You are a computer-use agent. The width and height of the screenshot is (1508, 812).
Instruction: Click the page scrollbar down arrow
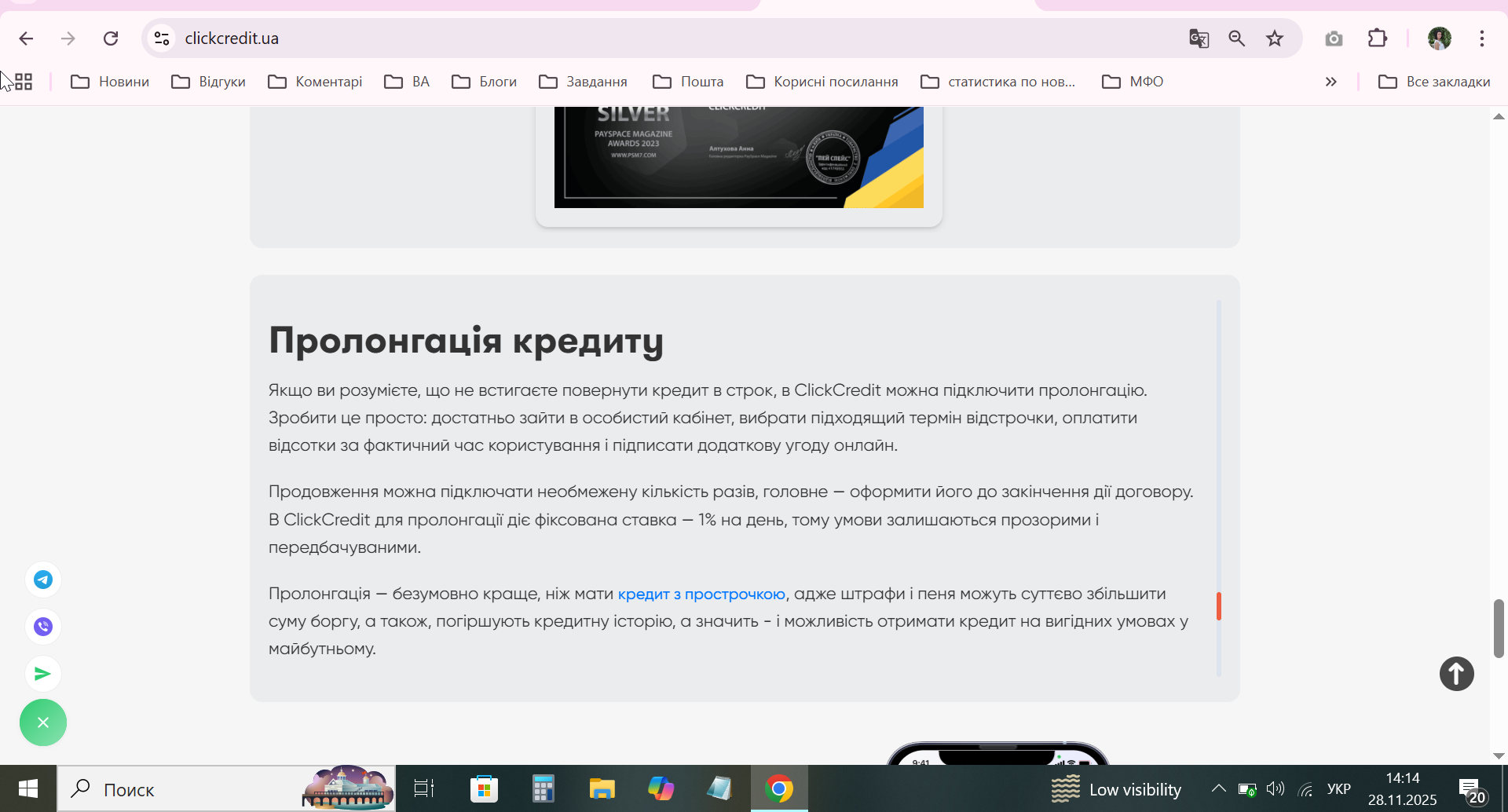pos(1499,755)
